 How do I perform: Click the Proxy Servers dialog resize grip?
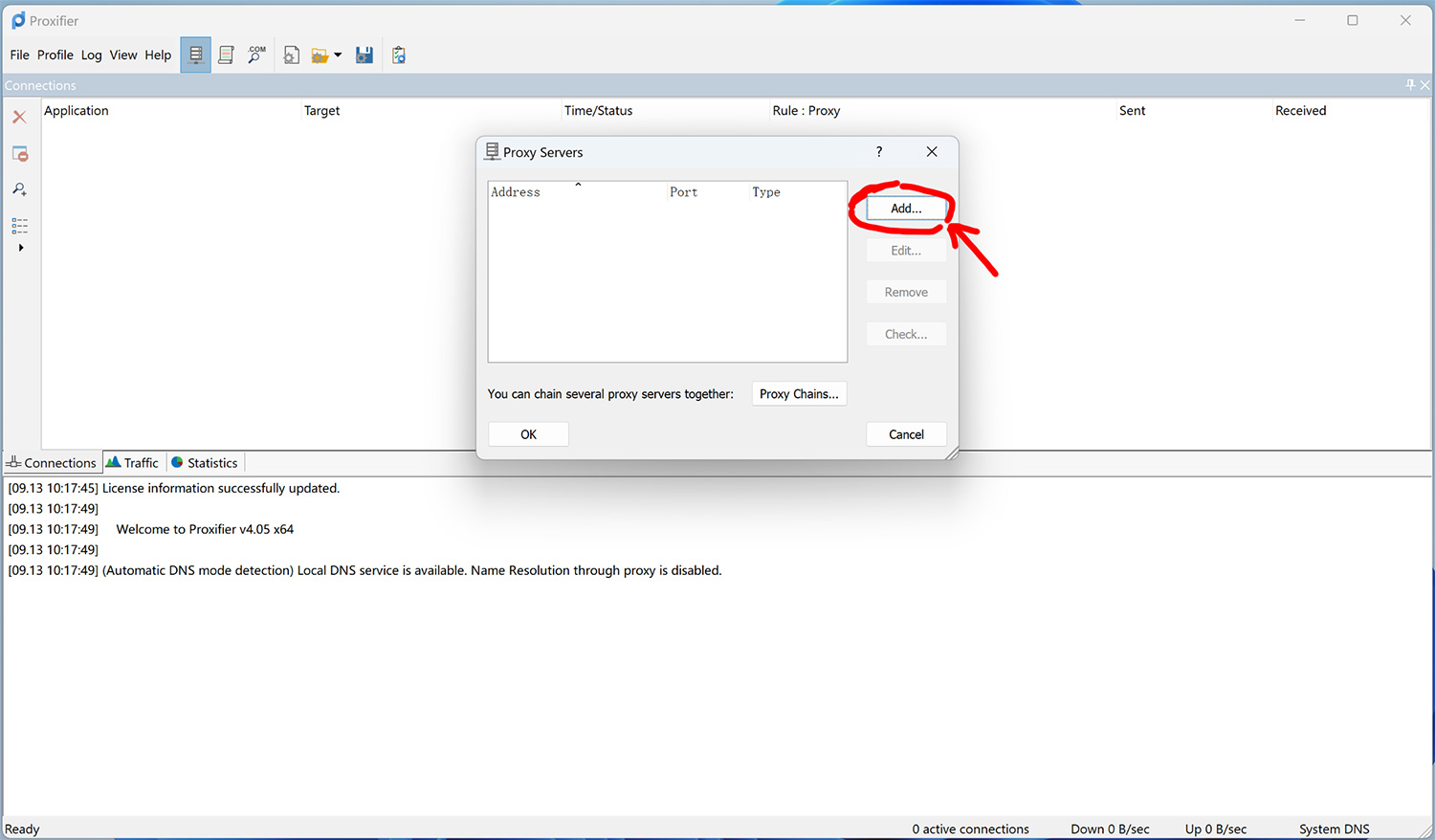point(952,453)
